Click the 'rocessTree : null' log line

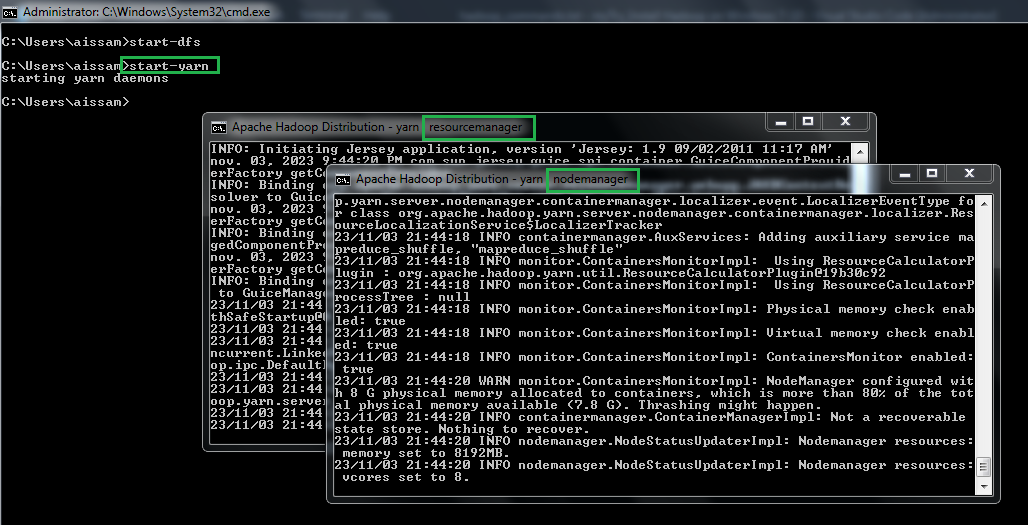[x=402, y=297]
